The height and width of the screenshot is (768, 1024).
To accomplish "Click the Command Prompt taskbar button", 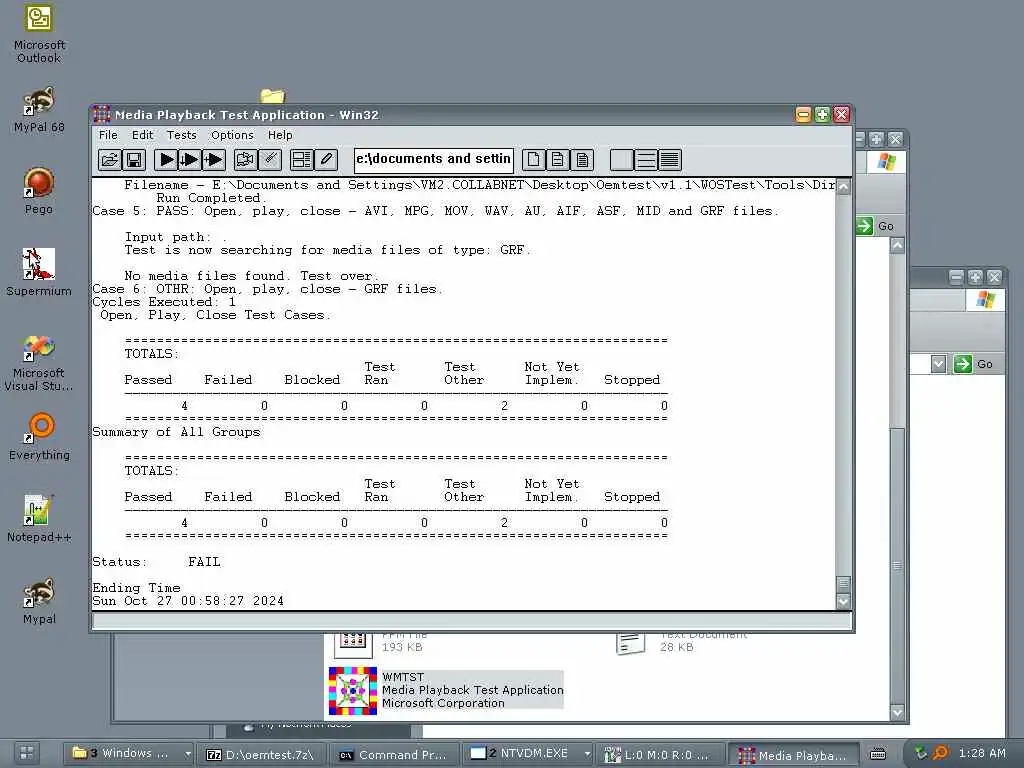I will 394,754.
